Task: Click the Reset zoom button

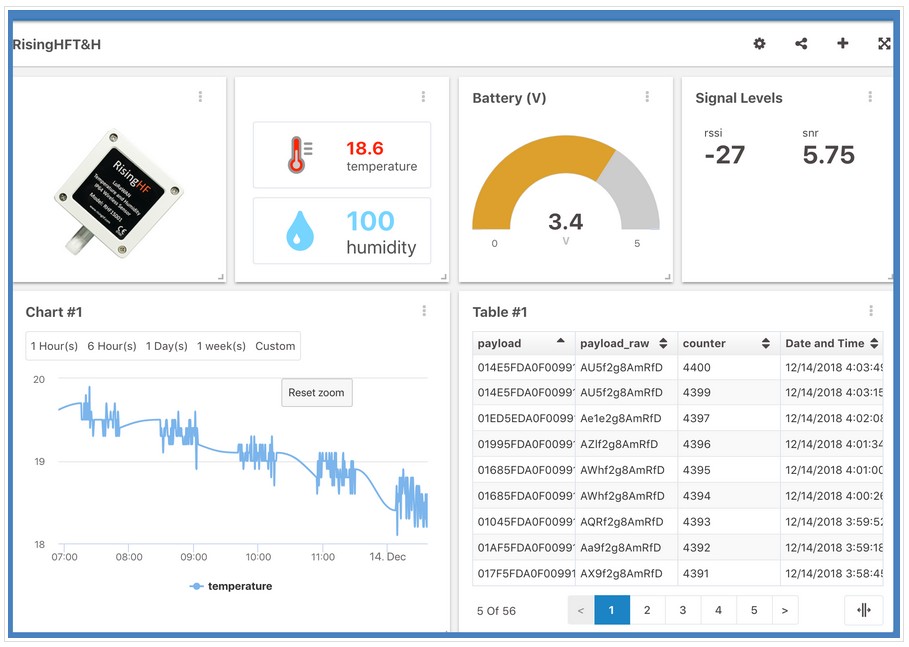Action: (317, 392)
